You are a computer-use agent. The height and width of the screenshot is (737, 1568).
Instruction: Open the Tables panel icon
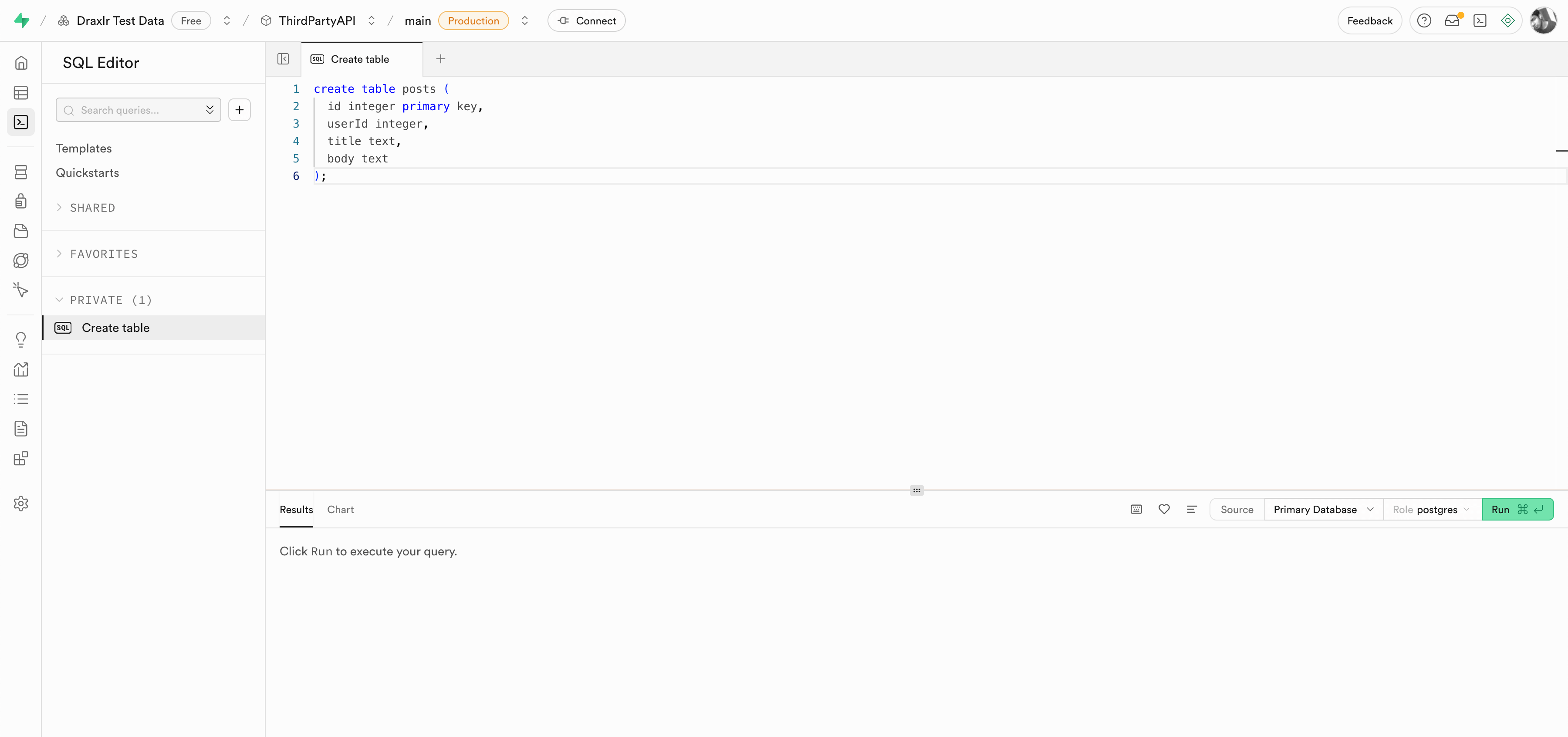(21, 92)
